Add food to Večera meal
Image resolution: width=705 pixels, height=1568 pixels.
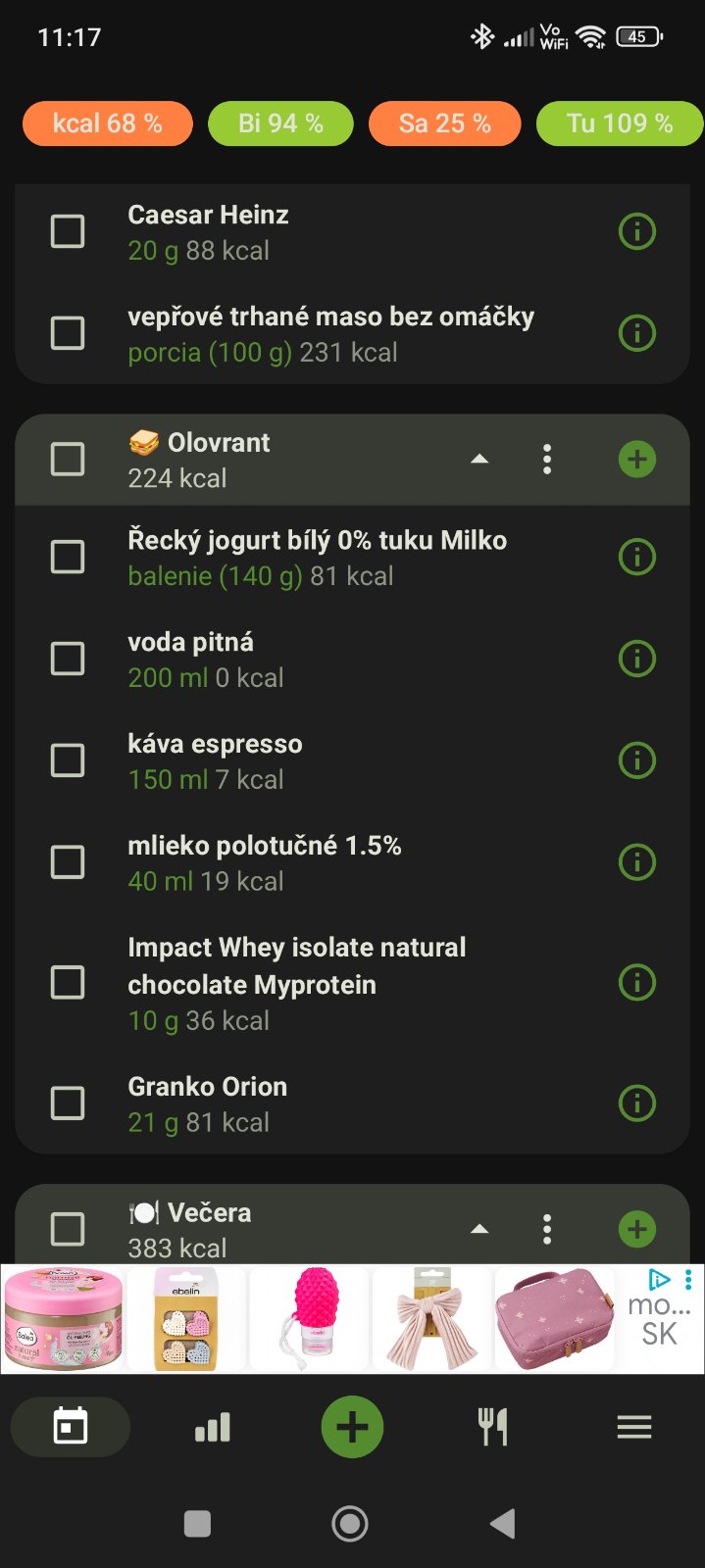pyautogui.click(x=637, y=1229)
